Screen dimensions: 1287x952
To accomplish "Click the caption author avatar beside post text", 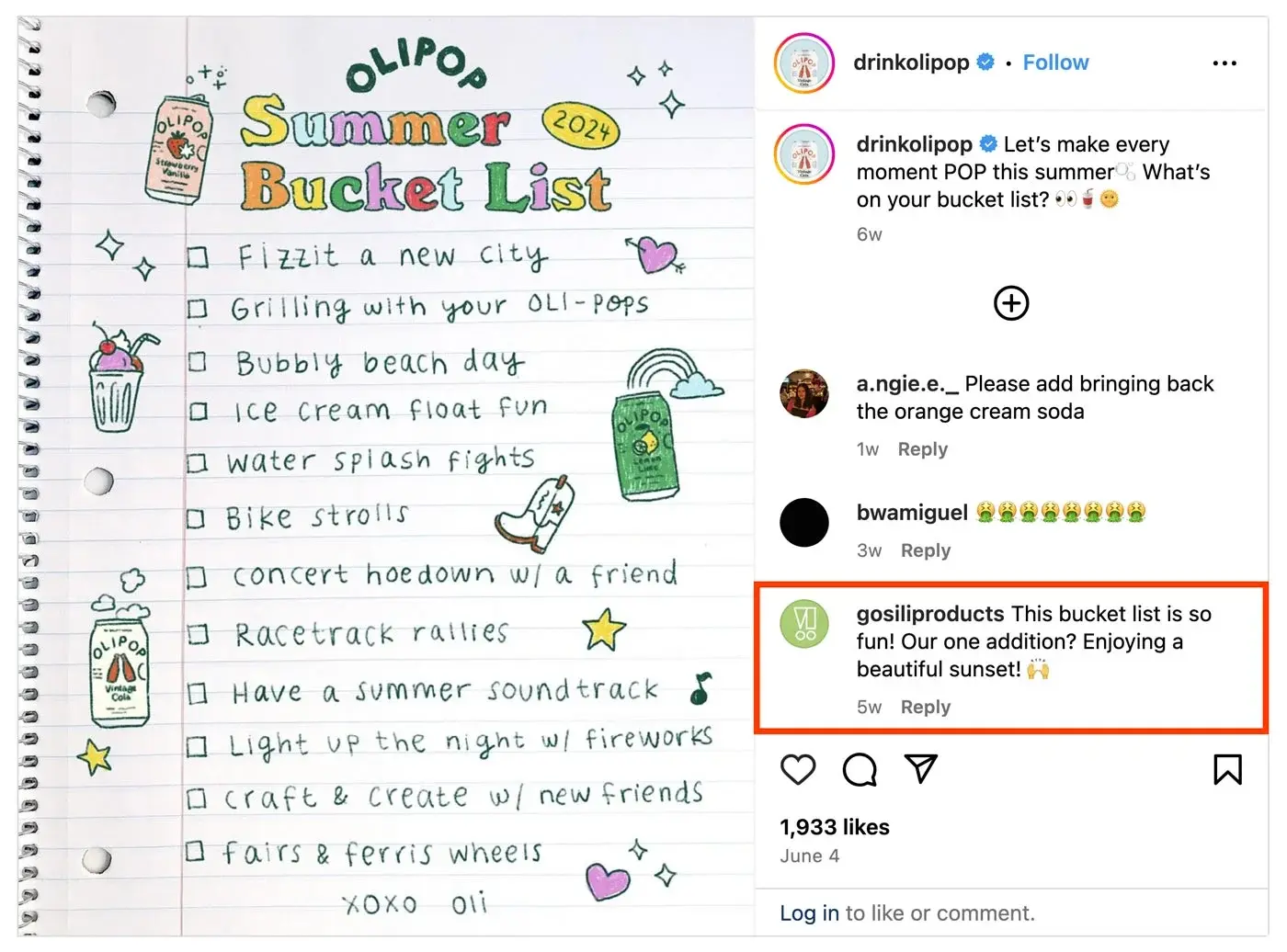I will (x=804, y=155).
